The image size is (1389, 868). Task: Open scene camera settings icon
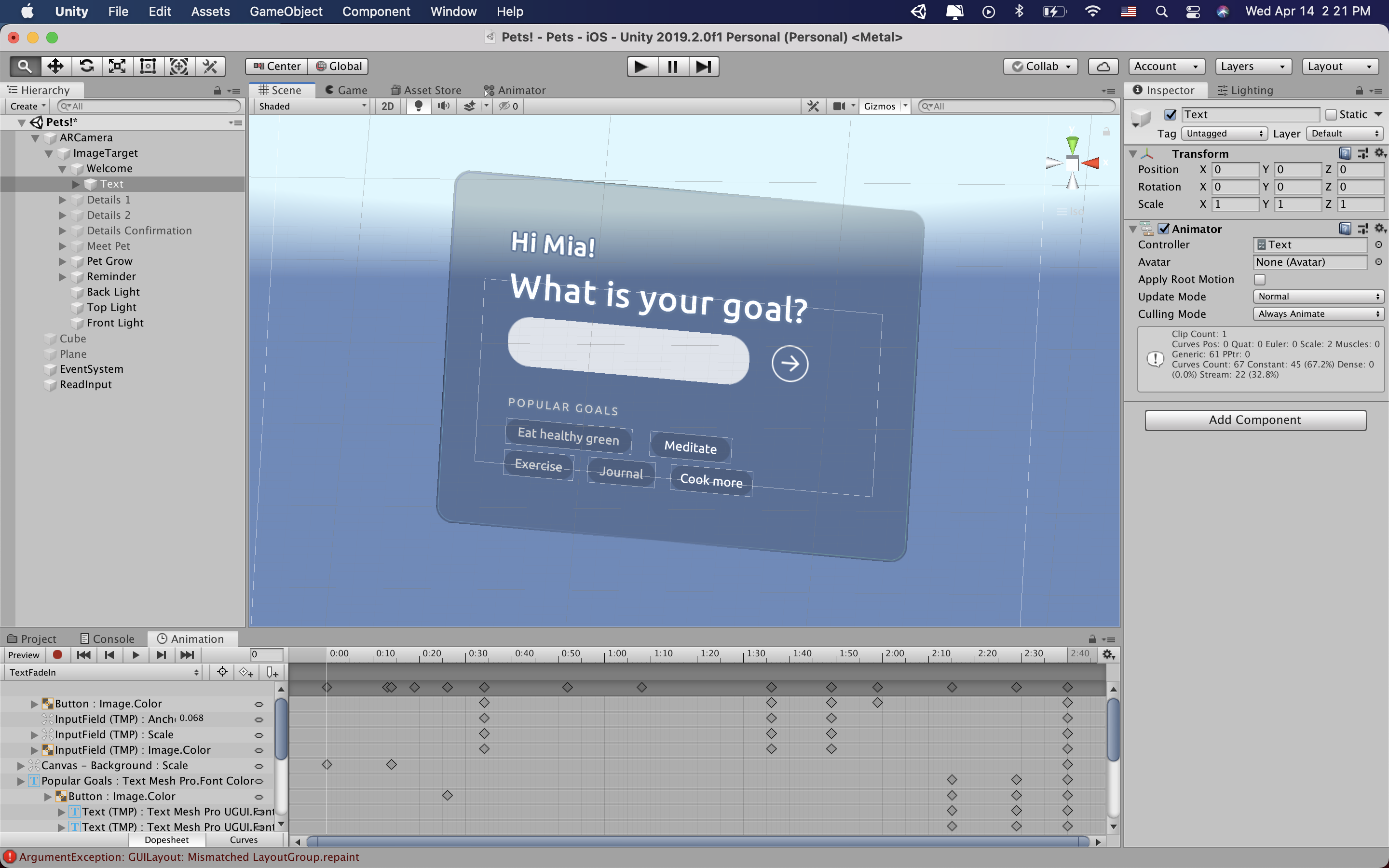839,106
